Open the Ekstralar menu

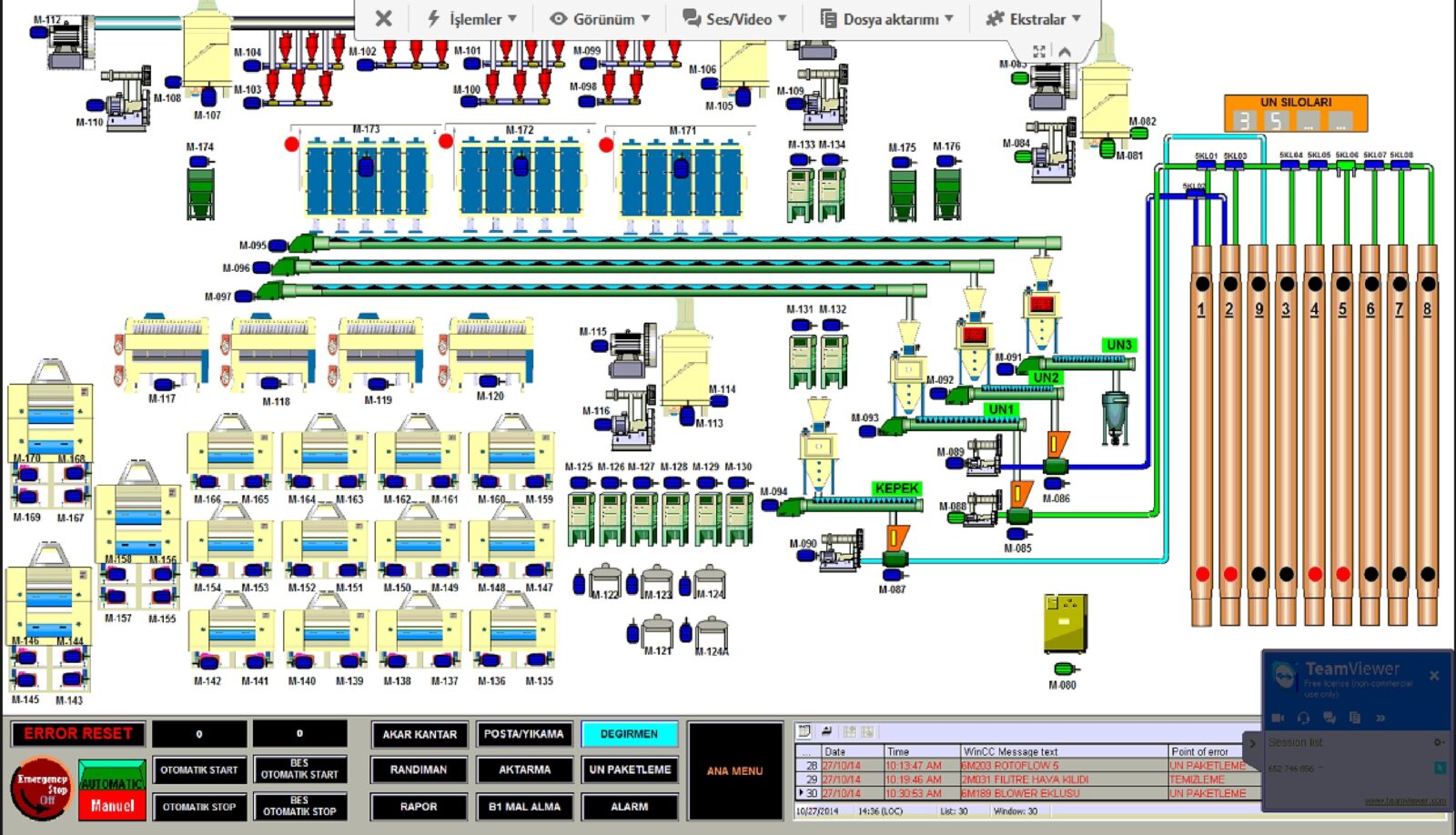(1034, 19)
